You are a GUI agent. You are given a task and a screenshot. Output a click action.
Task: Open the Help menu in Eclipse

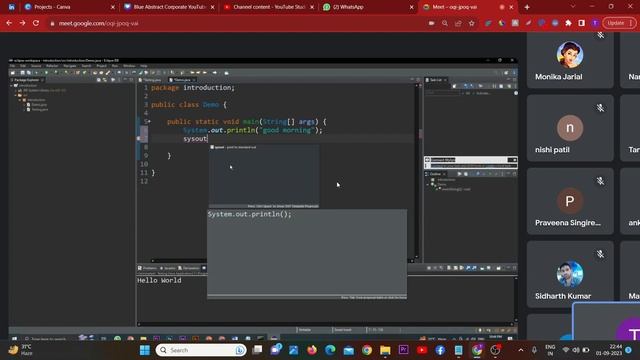pyautogui.click(x=144, y=66)
